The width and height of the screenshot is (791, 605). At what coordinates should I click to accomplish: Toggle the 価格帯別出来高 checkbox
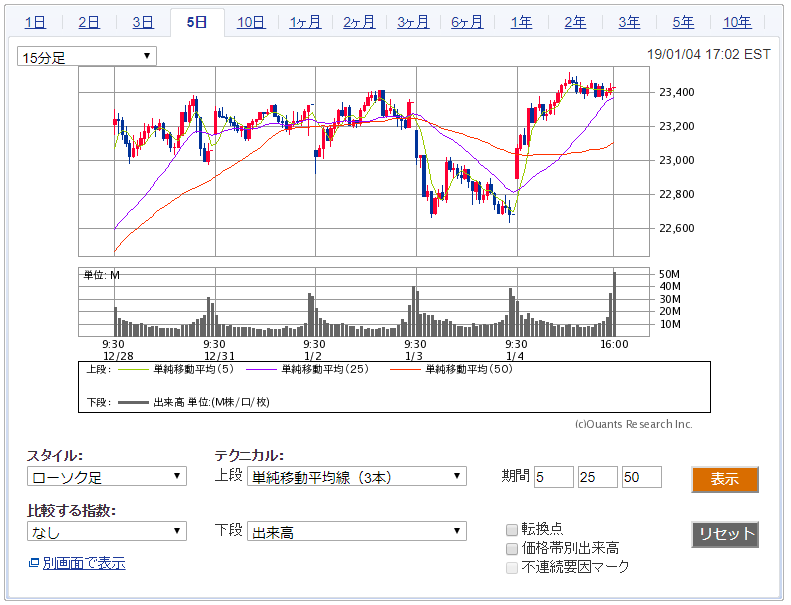pos(512,548)
